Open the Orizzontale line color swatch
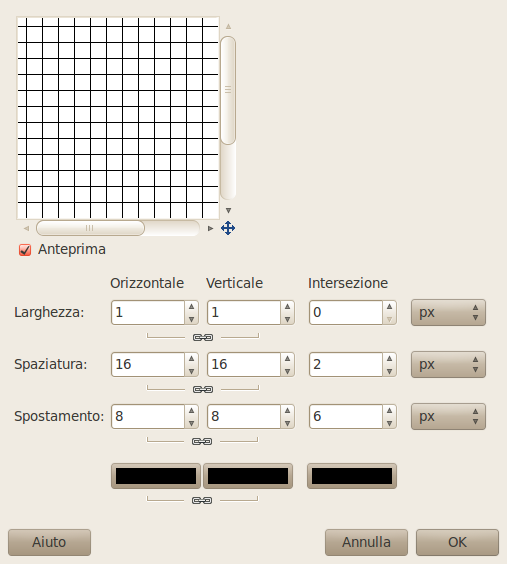This screenshot has height=564, width=507. pyautogui.click(x=156, y=476)
